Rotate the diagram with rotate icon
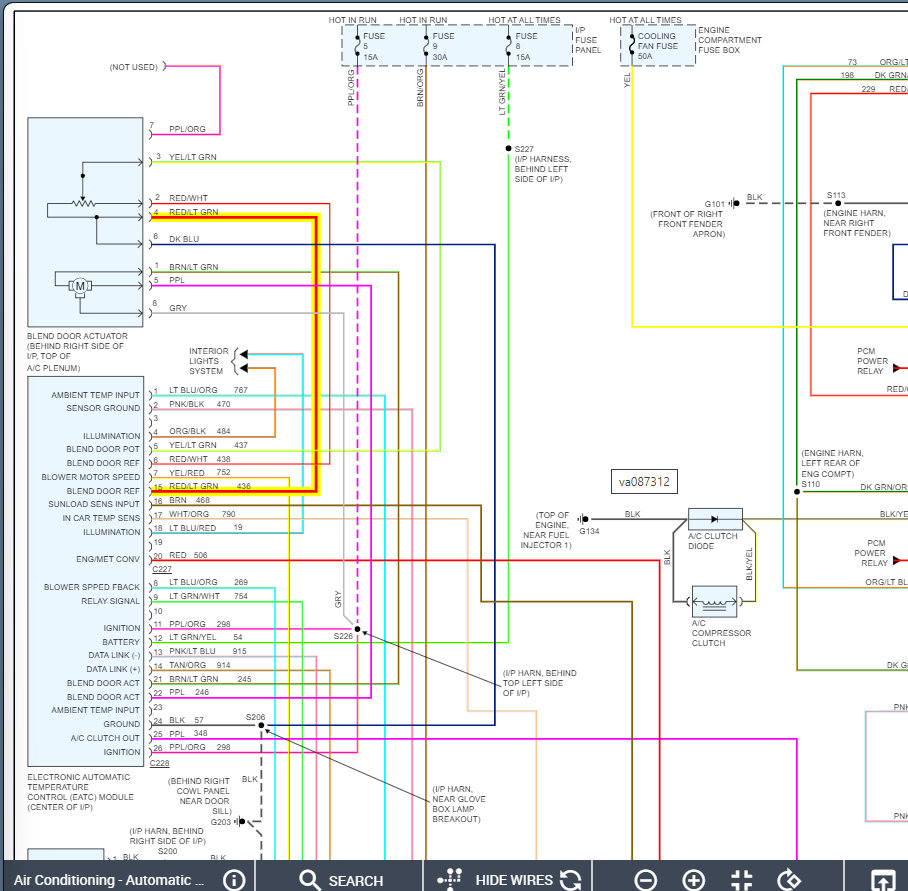 (x=789, y=880)
